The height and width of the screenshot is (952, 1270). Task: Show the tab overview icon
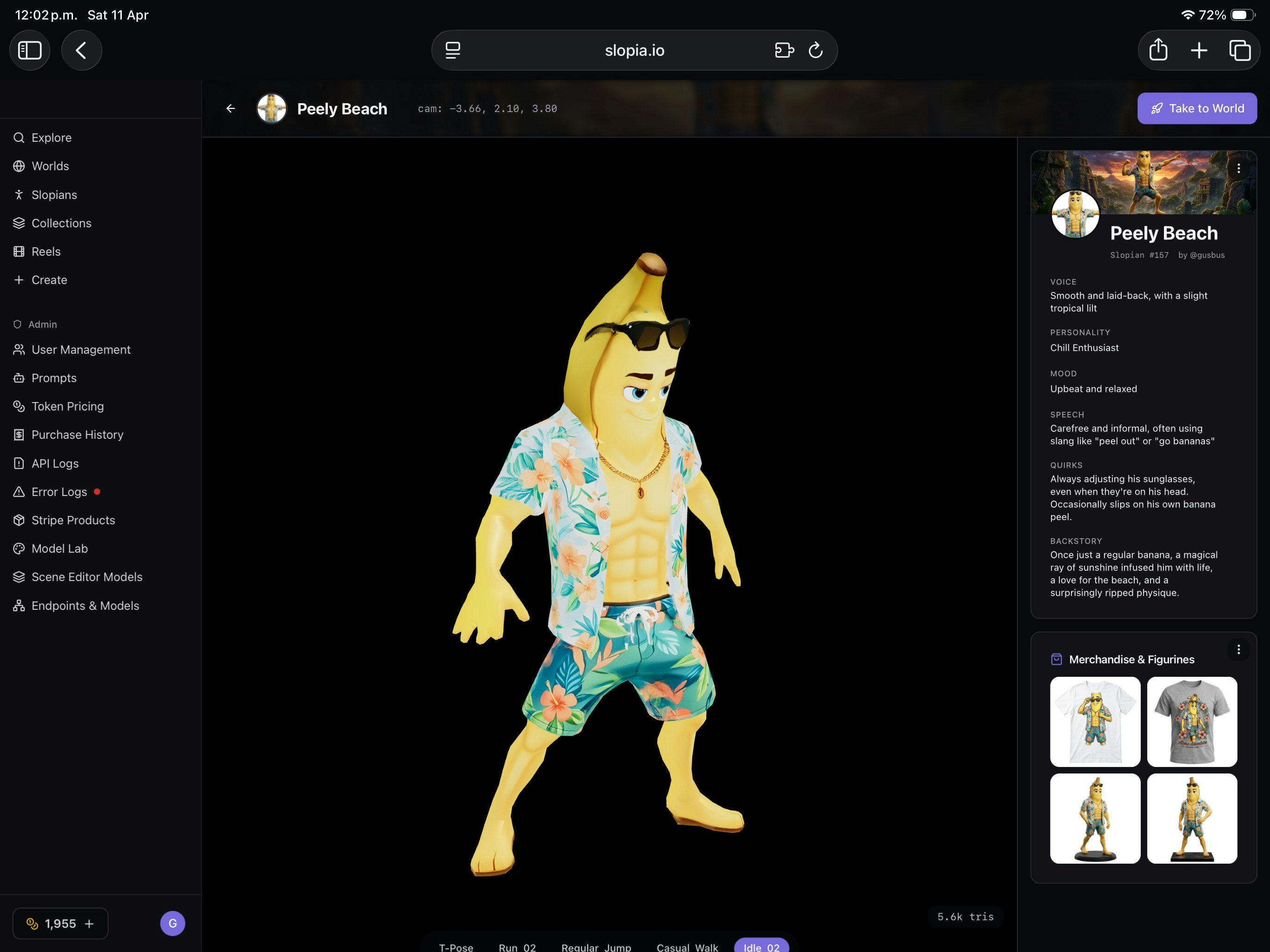[x=1240, y=51]
